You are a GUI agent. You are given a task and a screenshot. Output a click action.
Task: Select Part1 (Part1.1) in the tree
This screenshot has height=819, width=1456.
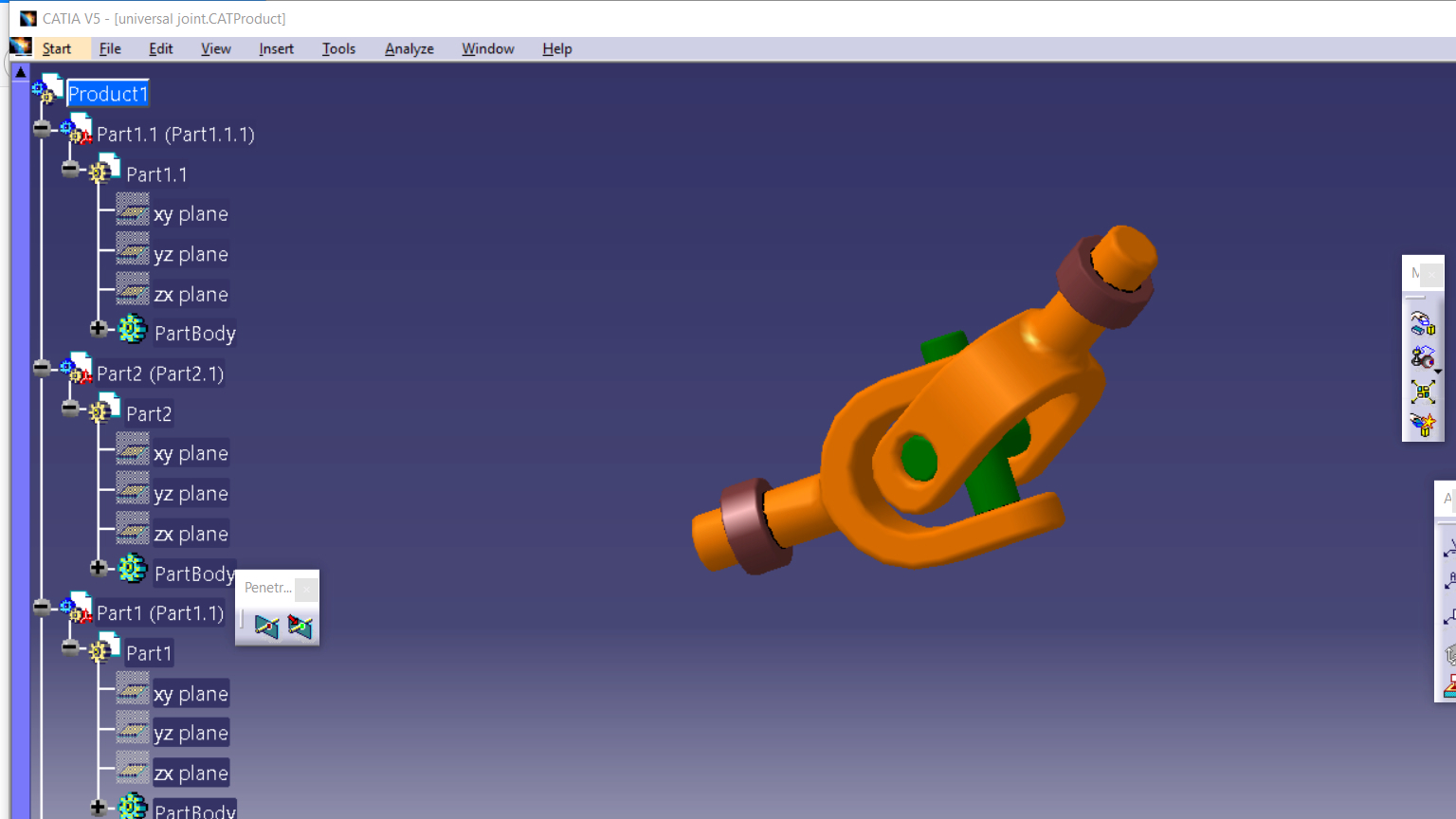160,613
